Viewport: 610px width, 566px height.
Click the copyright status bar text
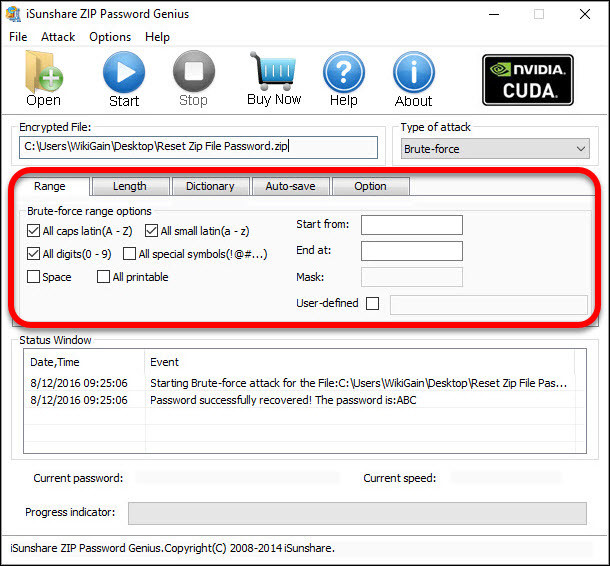click(x=172, y=548)
